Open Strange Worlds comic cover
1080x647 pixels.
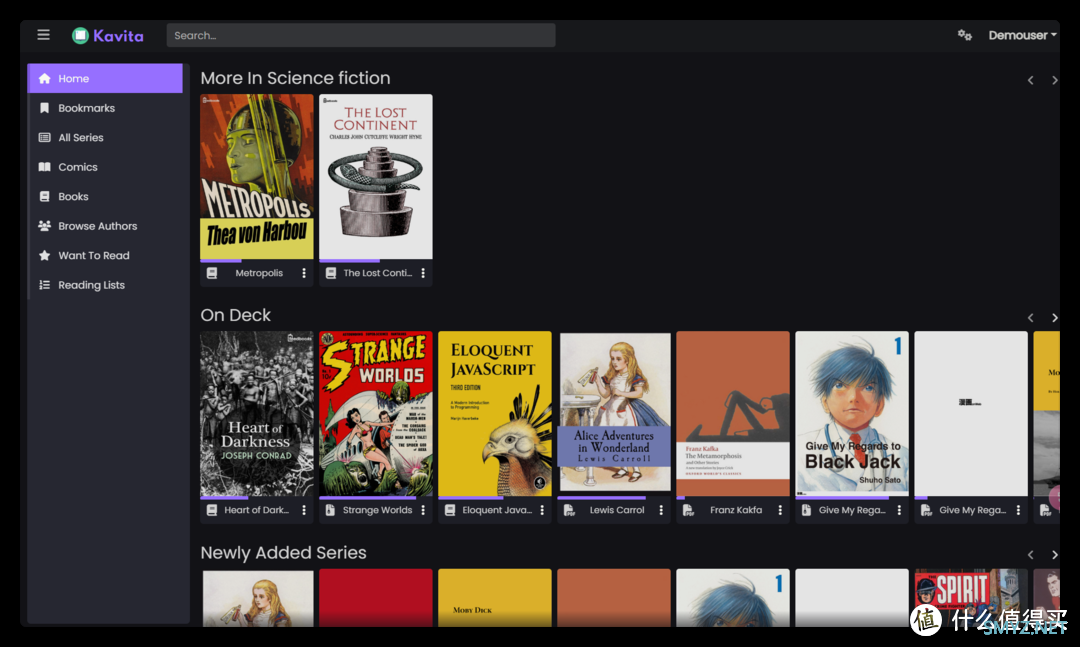tap(376, 413)
